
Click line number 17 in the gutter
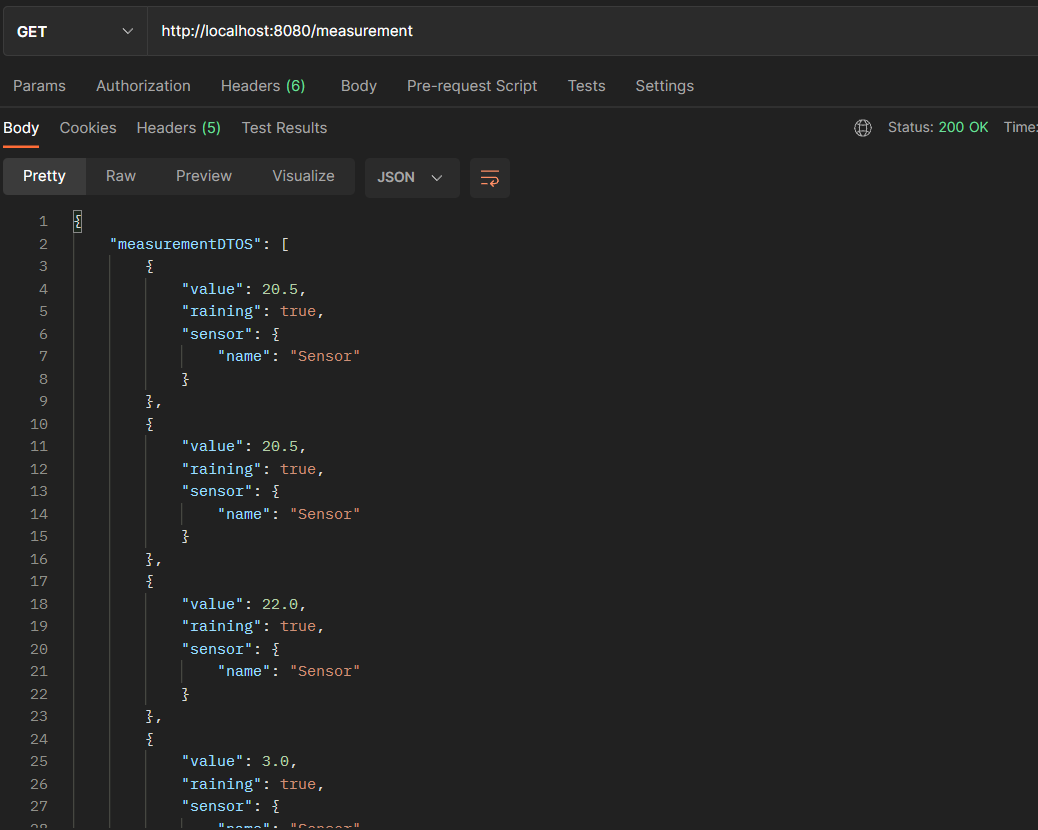[39, 581]
